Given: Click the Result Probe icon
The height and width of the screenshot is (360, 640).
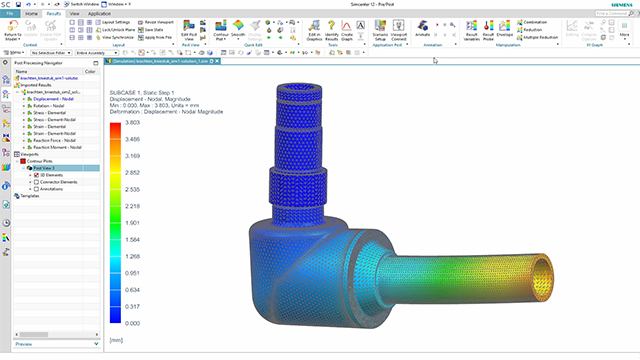Looking at the screenshot, I should click(x=488, y=27).
